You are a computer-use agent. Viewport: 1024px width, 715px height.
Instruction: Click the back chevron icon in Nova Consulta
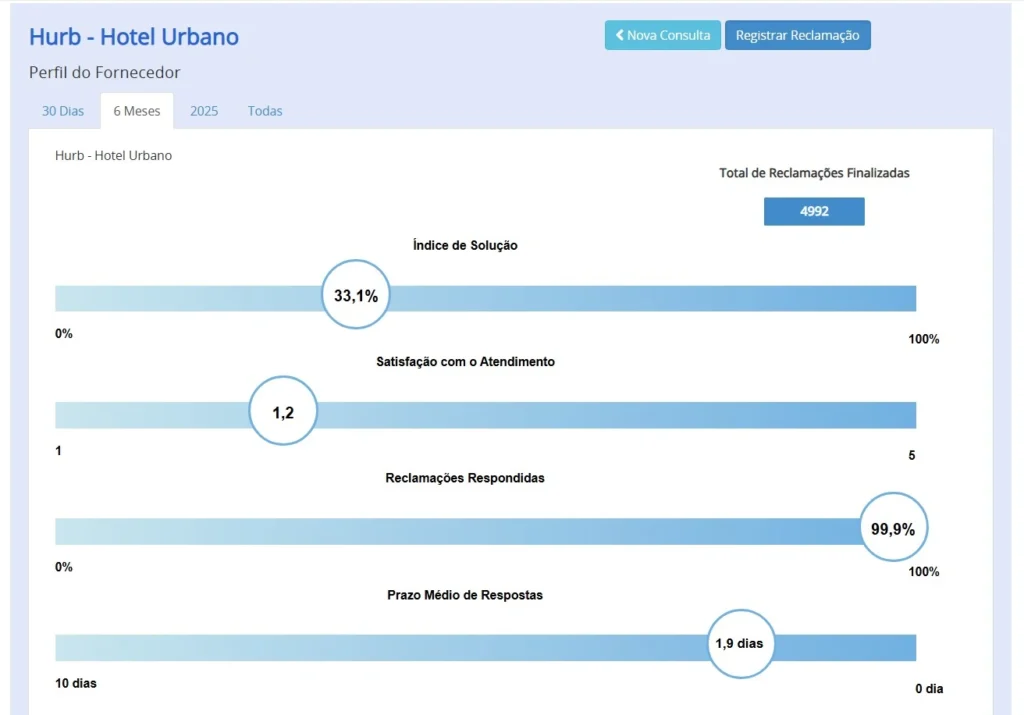pyautogui.click(x=620, y=35)
